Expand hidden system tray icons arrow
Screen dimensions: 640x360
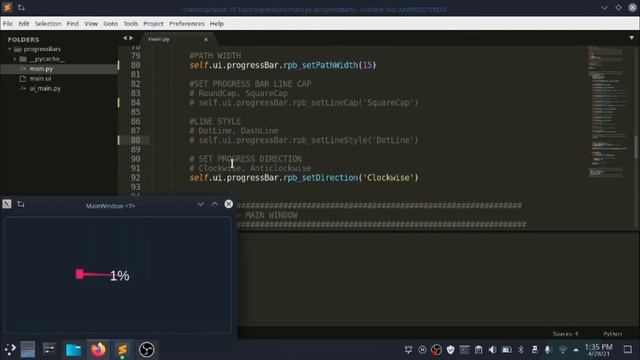pos(576,350)
